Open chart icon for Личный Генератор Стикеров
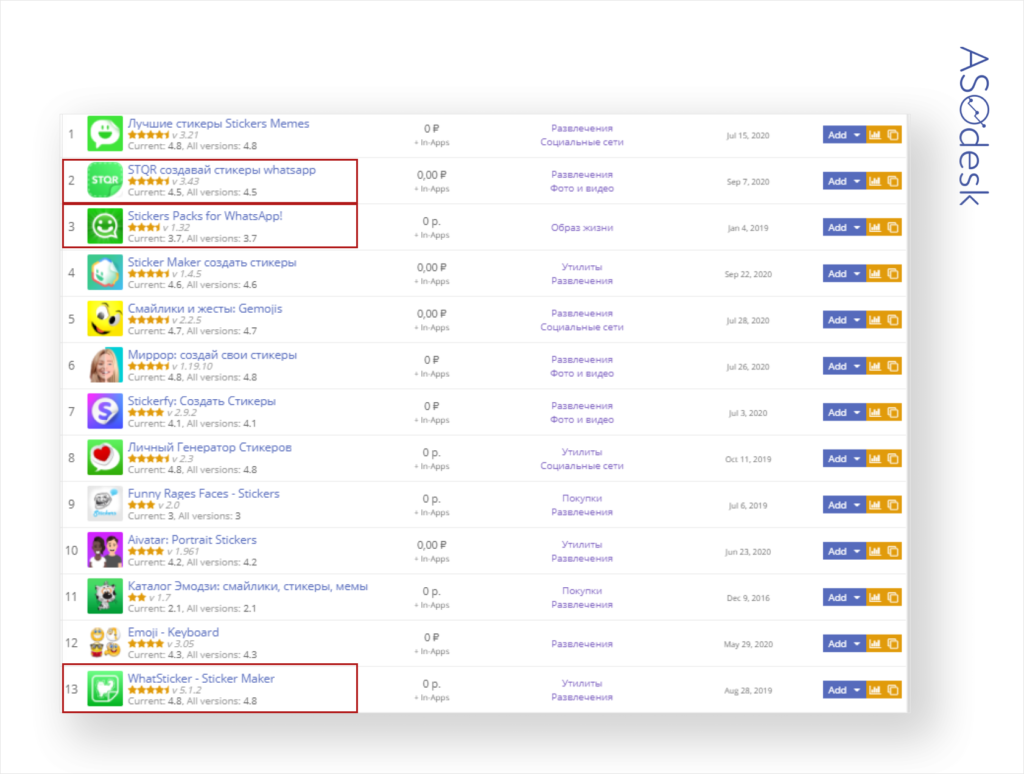The width and height of the screenshot is (1024, 774). pos(875,459)
